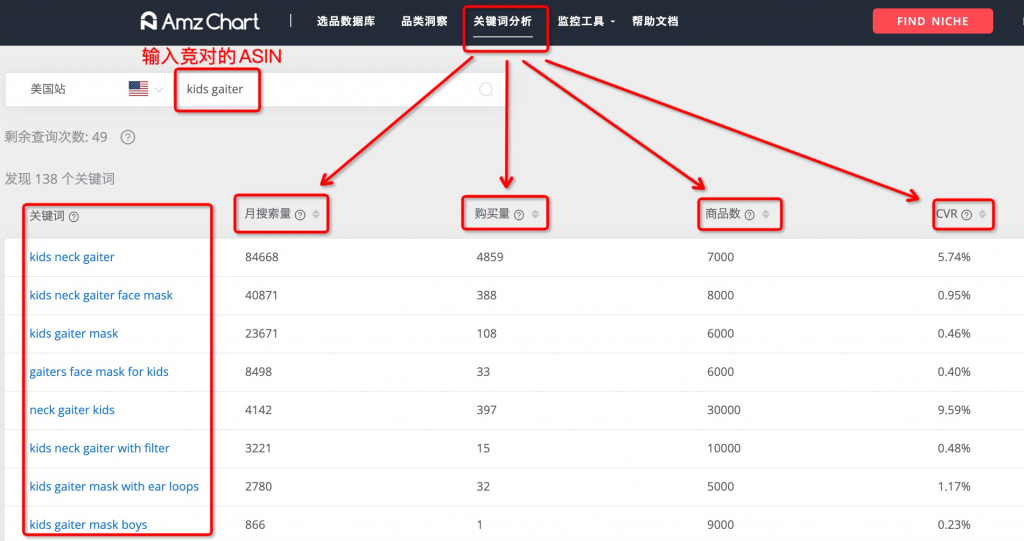The height and width of the screenshot is (541, 1024).
Task: Click the AmzChart logo
Action: click(x=200, y=22)
